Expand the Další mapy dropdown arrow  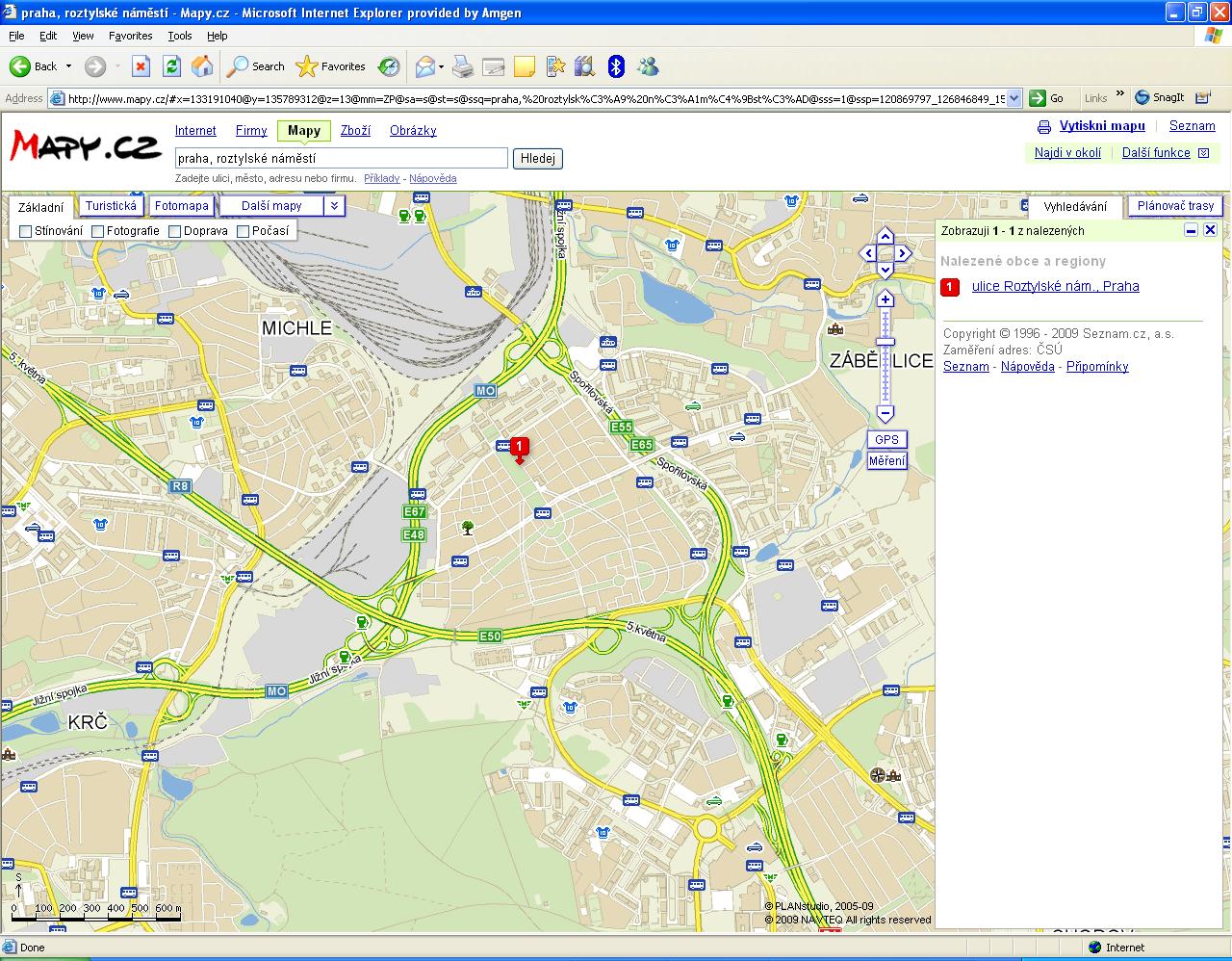333,206
